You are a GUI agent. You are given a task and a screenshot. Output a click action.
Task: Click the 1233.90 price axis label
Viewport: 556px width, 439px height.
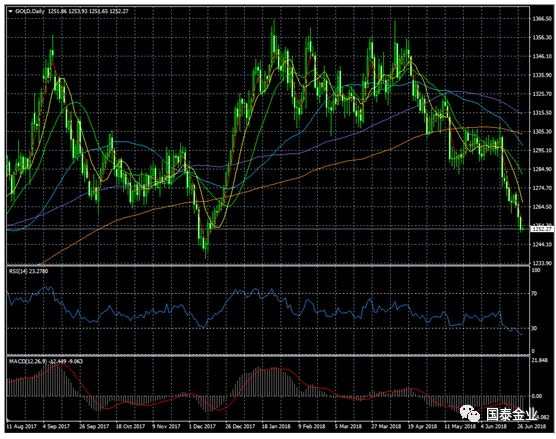tap(541, 263)
